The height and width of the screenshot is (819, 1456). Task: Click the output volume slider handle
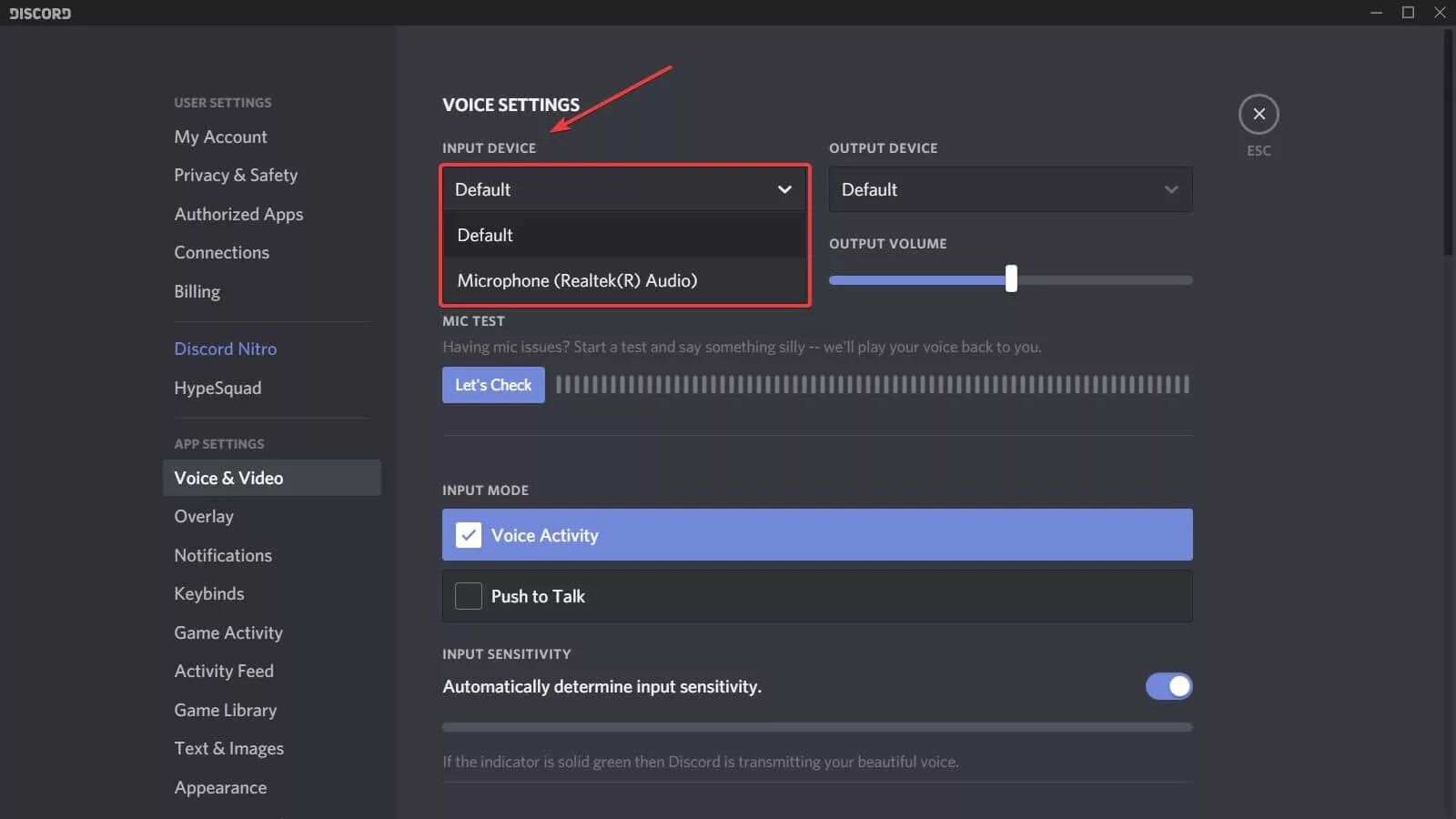click(1011, 278)
